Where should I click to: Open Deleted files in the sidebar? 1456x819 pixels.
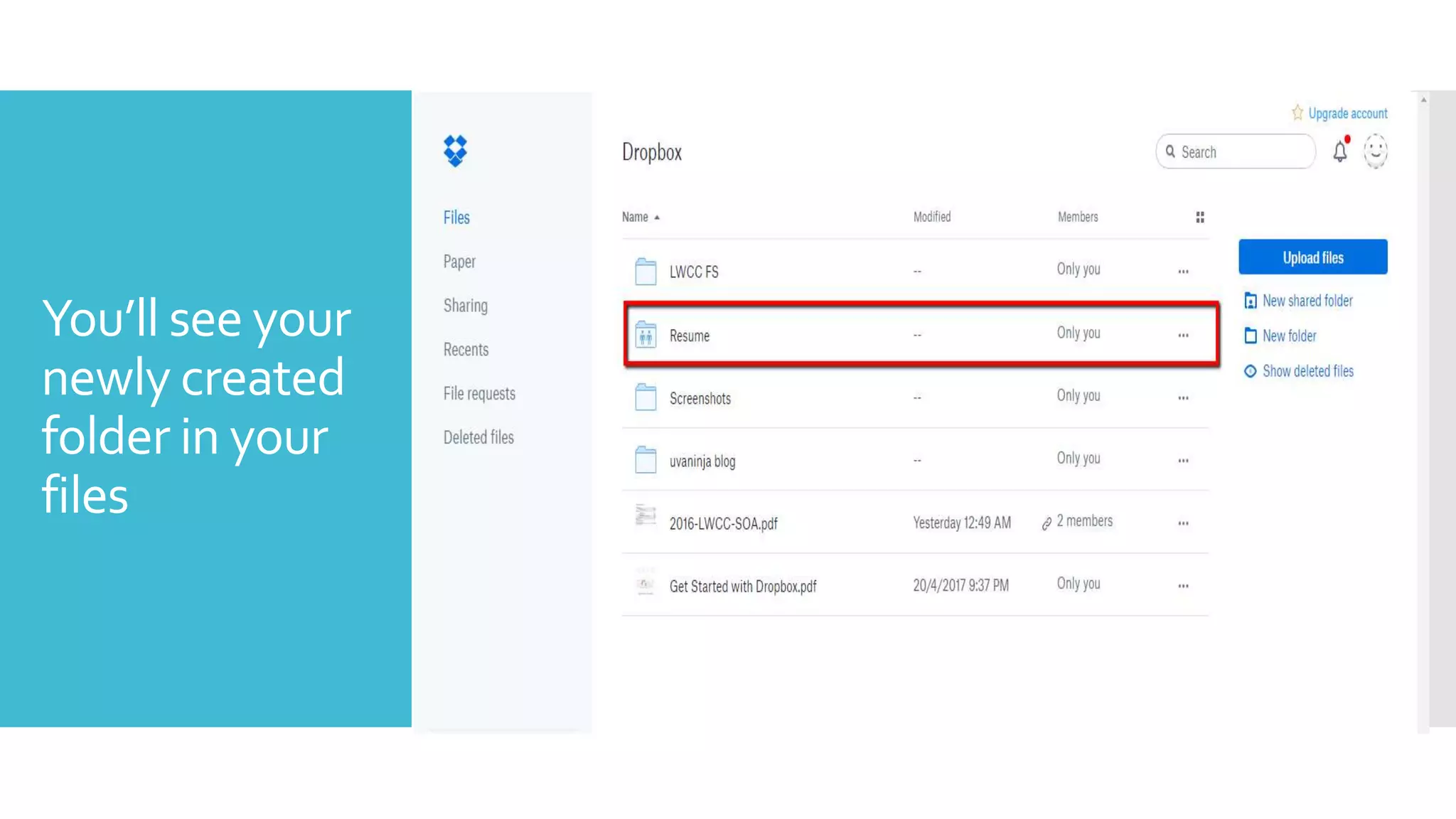pyautogui.click(x=478, y=437)
